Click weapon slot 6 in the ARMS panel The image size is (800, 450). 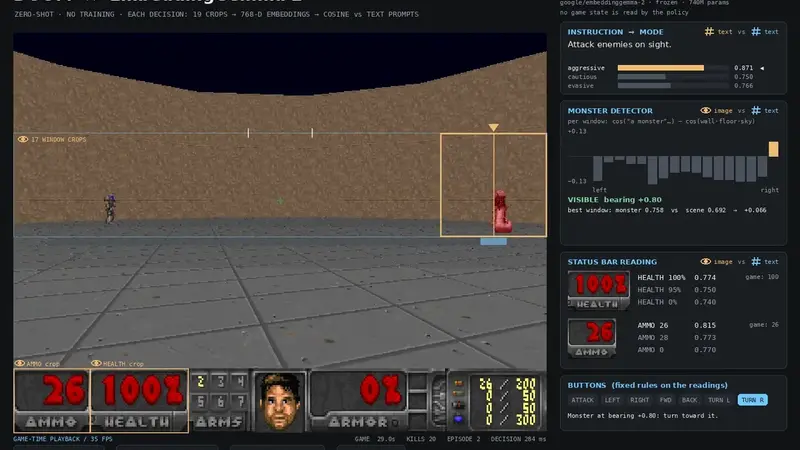tap(220, 402)
